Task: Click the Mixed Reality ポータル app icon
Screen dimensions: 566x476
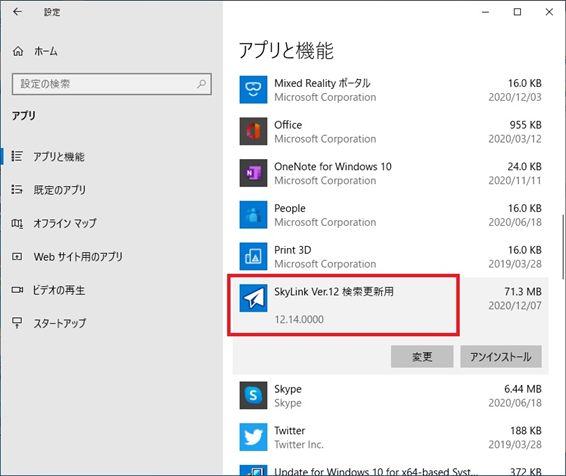Action: tap(253, 89)
